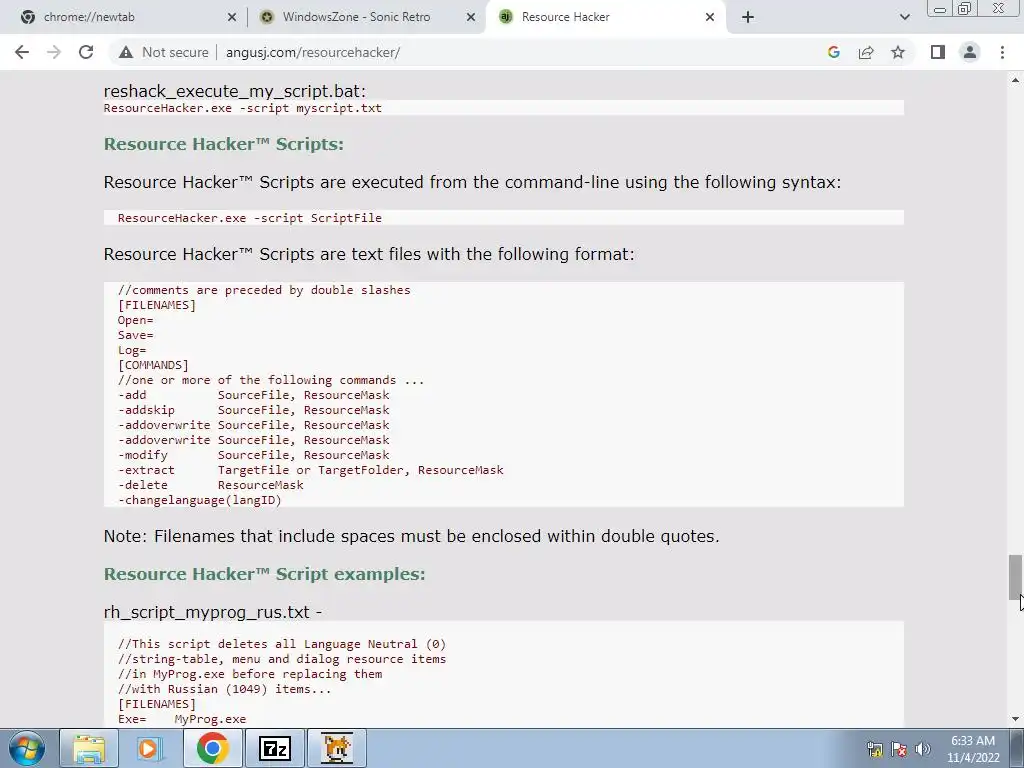Screen dimensions: 1024x768
Task: Launch Windows Media Player from taskbar
Action: tap(150, 748)
